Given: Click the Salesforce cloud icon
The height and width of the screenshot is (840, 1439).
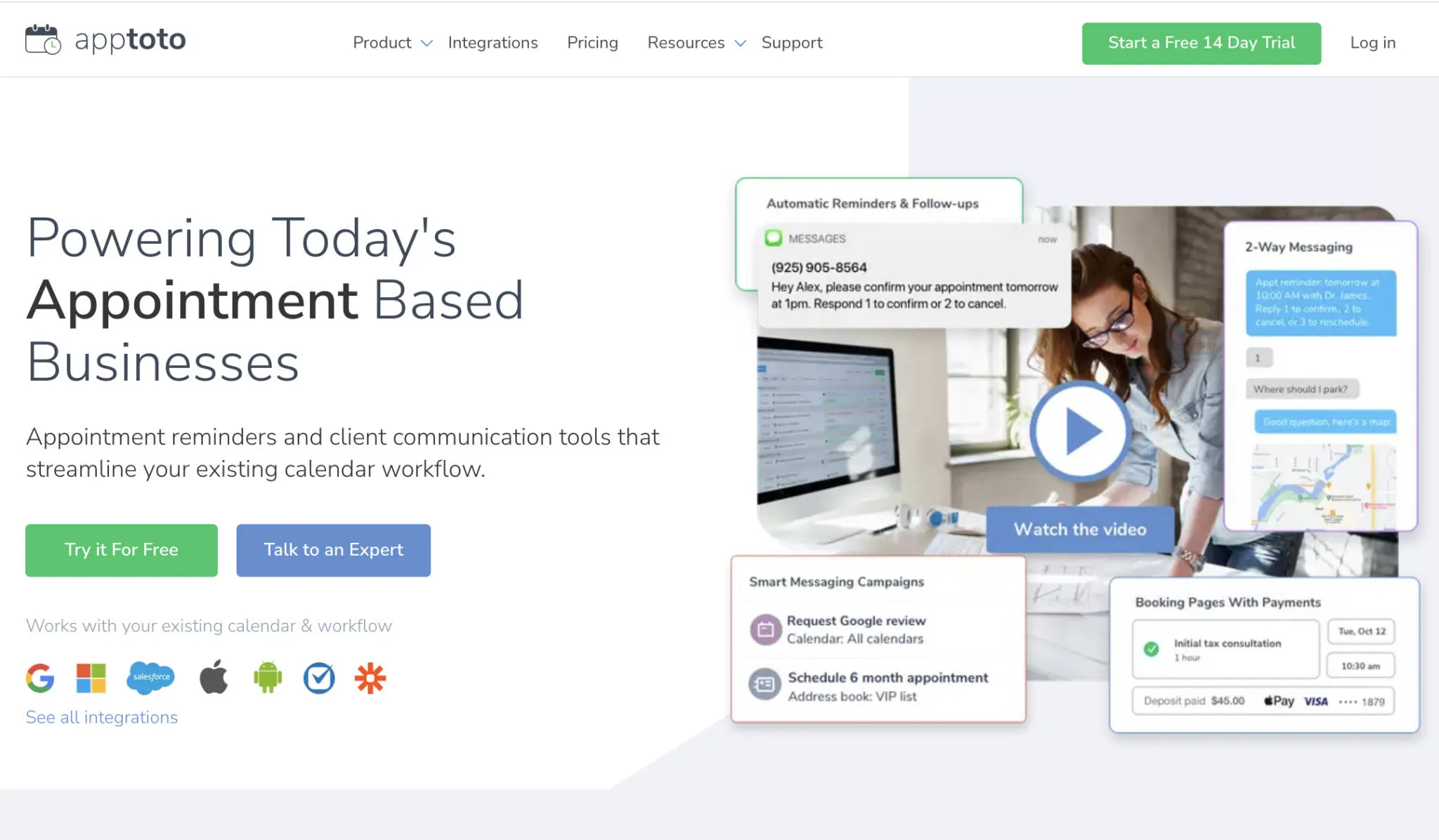Looking at the screenshot, I should (151, 678).
